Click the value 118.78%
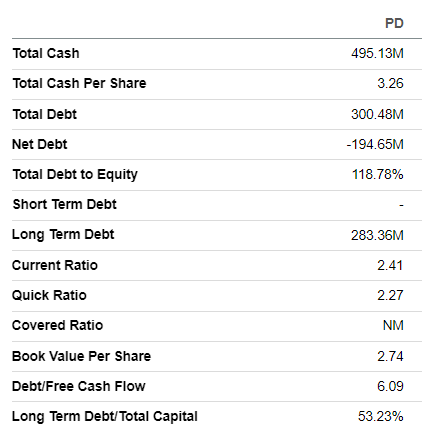This screenshot has width=422, height=433. point(378,174)
